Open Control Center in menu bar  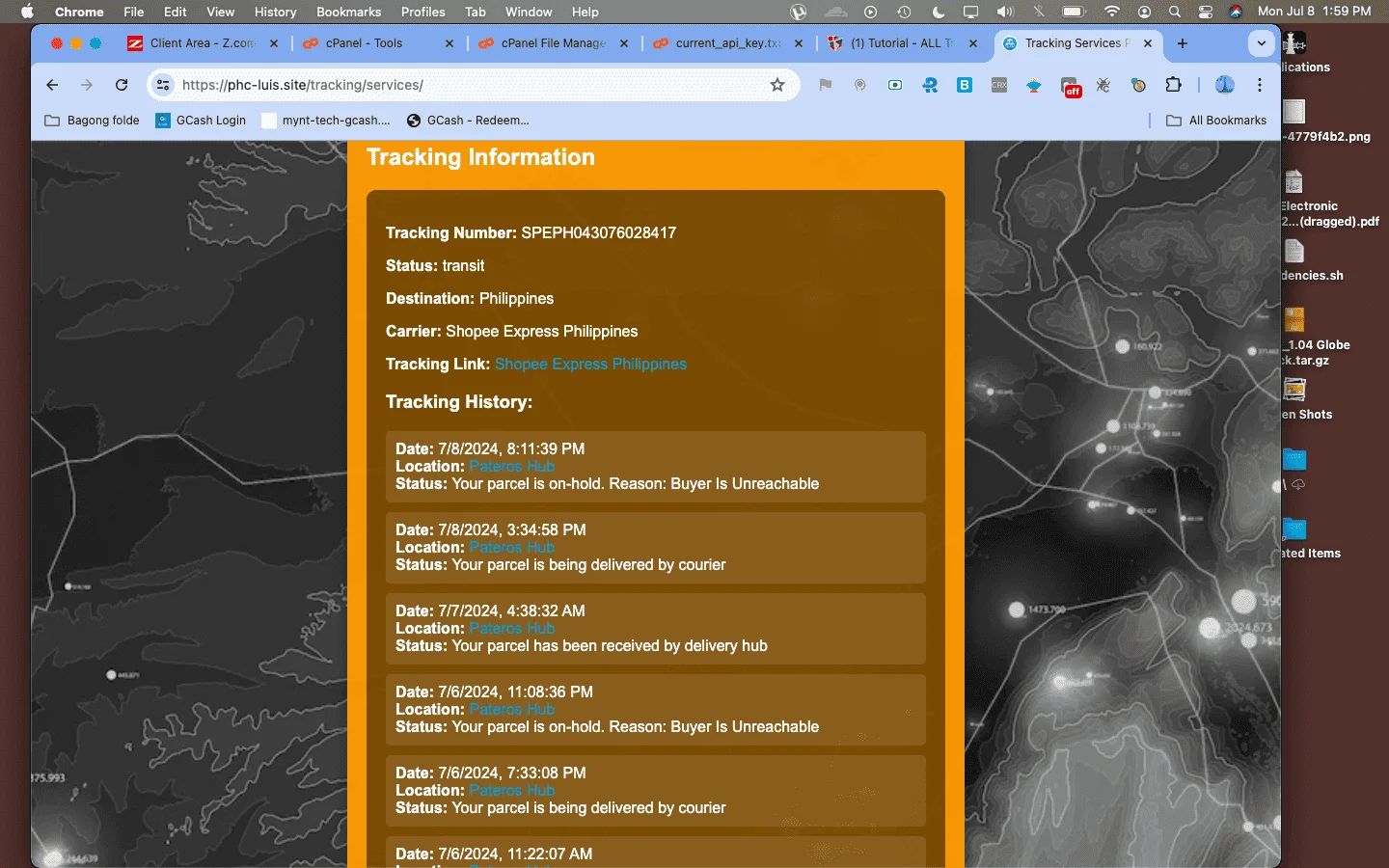click(1206, 12)
